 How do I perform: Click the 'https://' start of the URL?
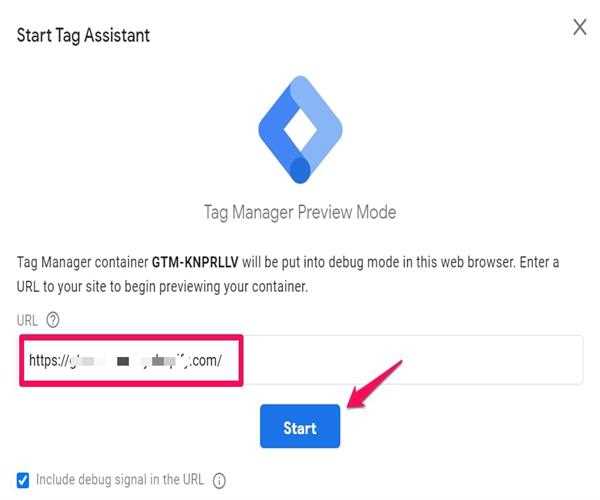tap(48, 360)
